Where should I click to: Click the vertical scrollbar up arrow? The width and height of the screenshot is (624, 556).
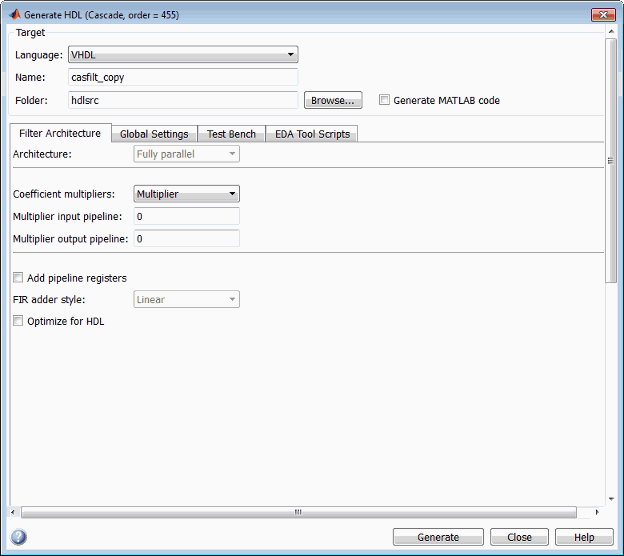[611, 31]
